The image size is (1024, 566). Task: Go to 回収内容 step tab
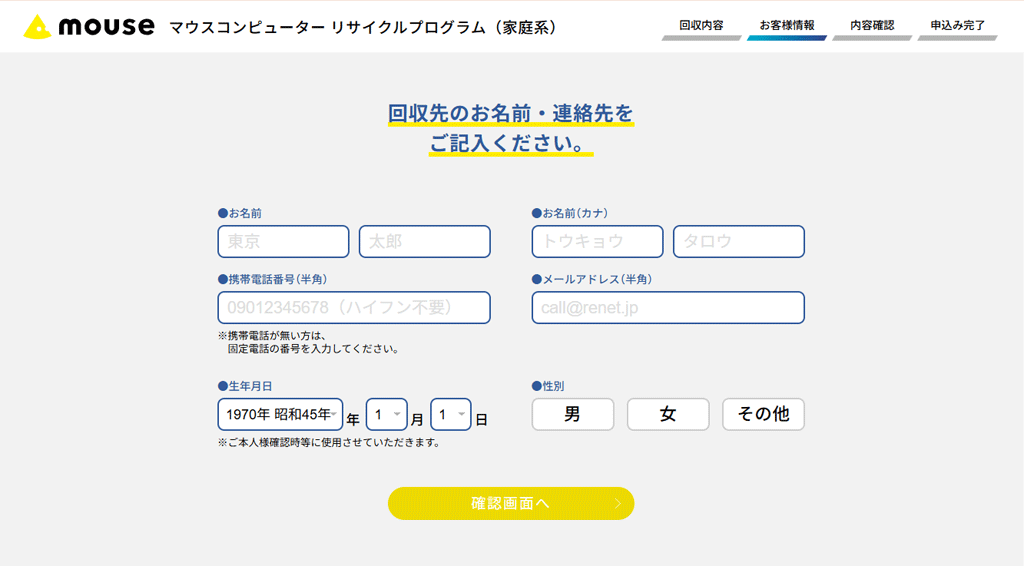[701, 26]
